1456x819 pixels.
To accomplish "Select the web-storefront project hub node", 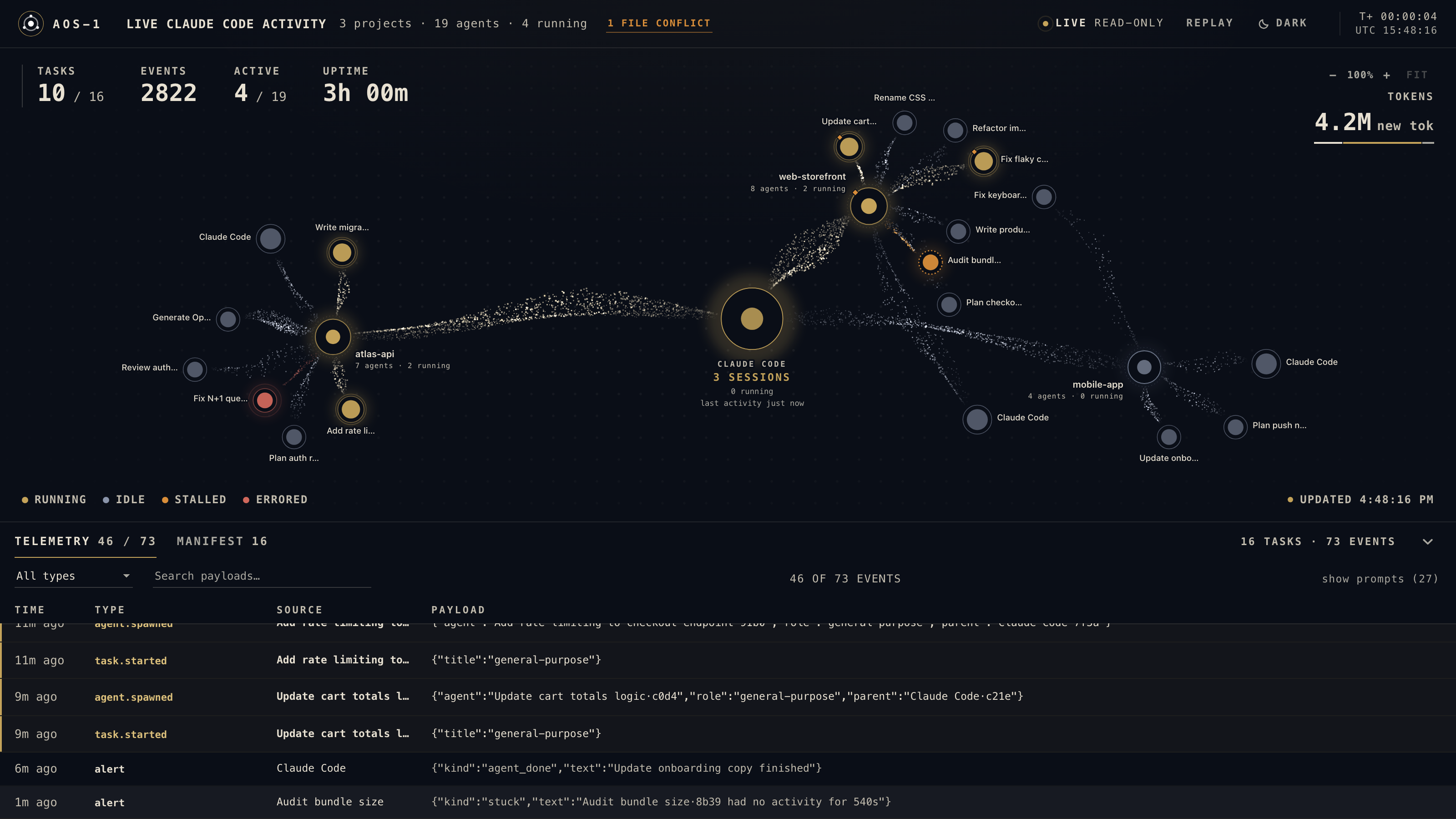I will pos(869,206).
